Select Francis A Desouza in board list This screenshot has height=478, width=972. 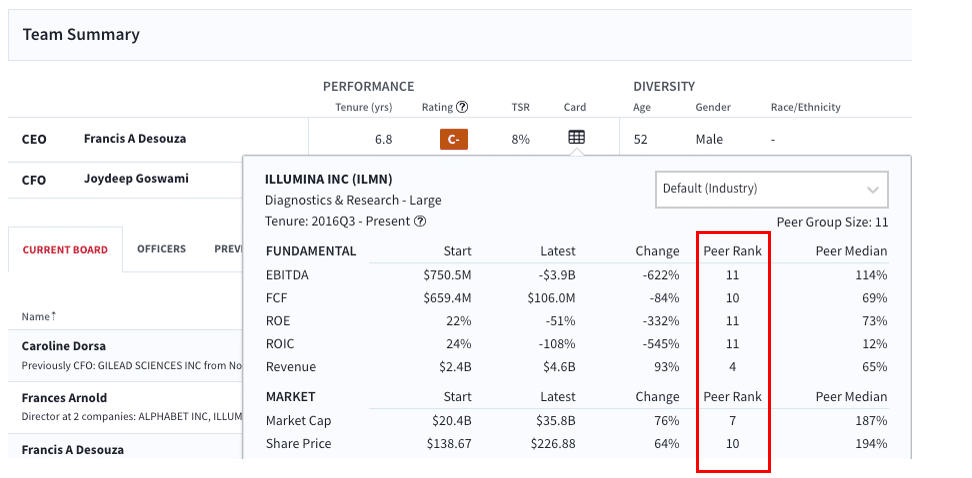[73, 449]
